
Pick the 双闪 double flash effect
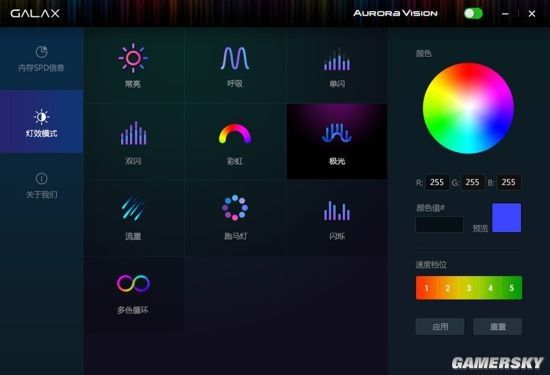pos(133,142)
